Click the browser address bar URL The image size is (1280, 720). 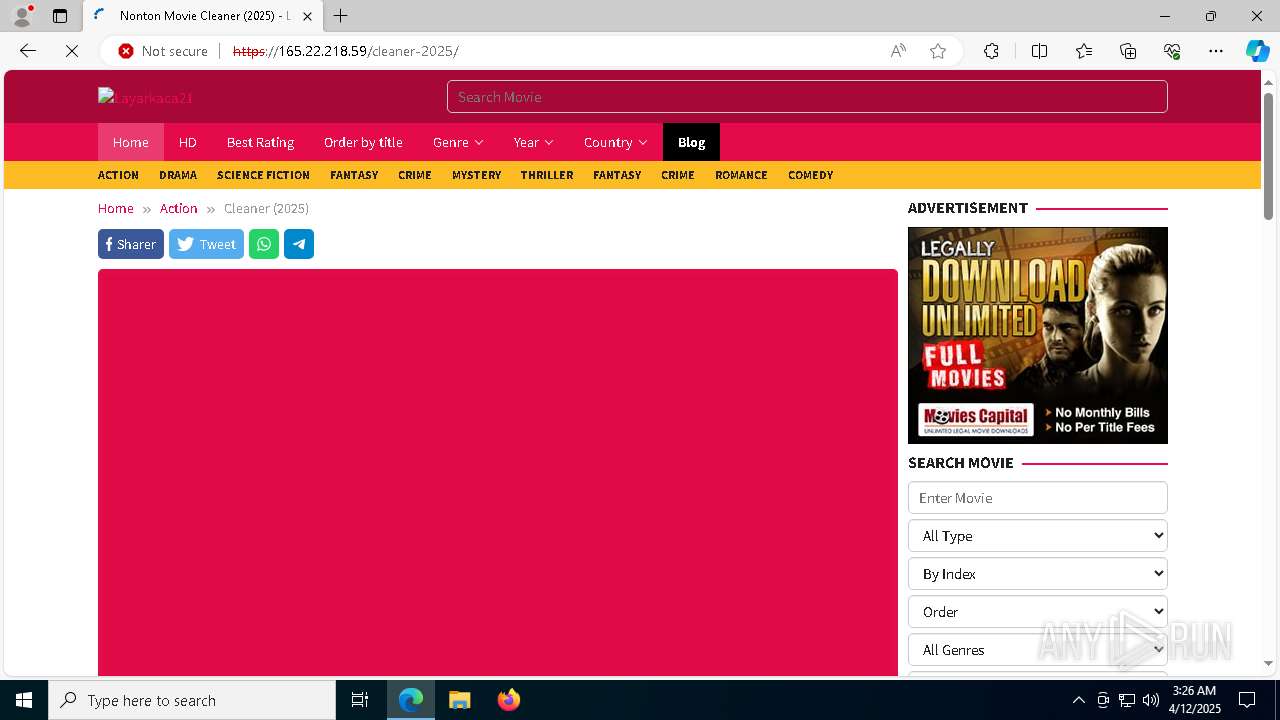(346, 51)
